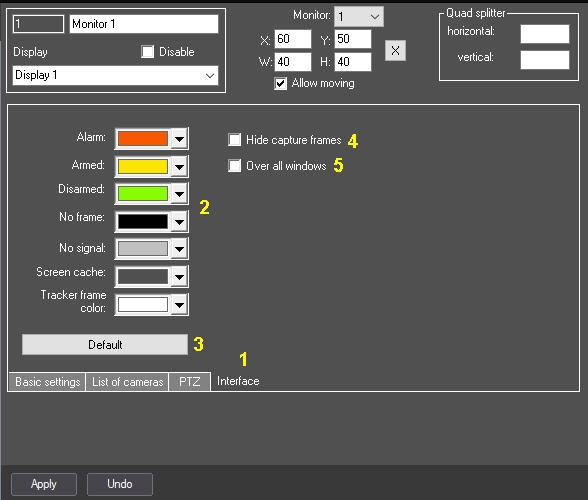Tick the Disable checkbox
The image size is (588, 500).
tap(147, 52)
